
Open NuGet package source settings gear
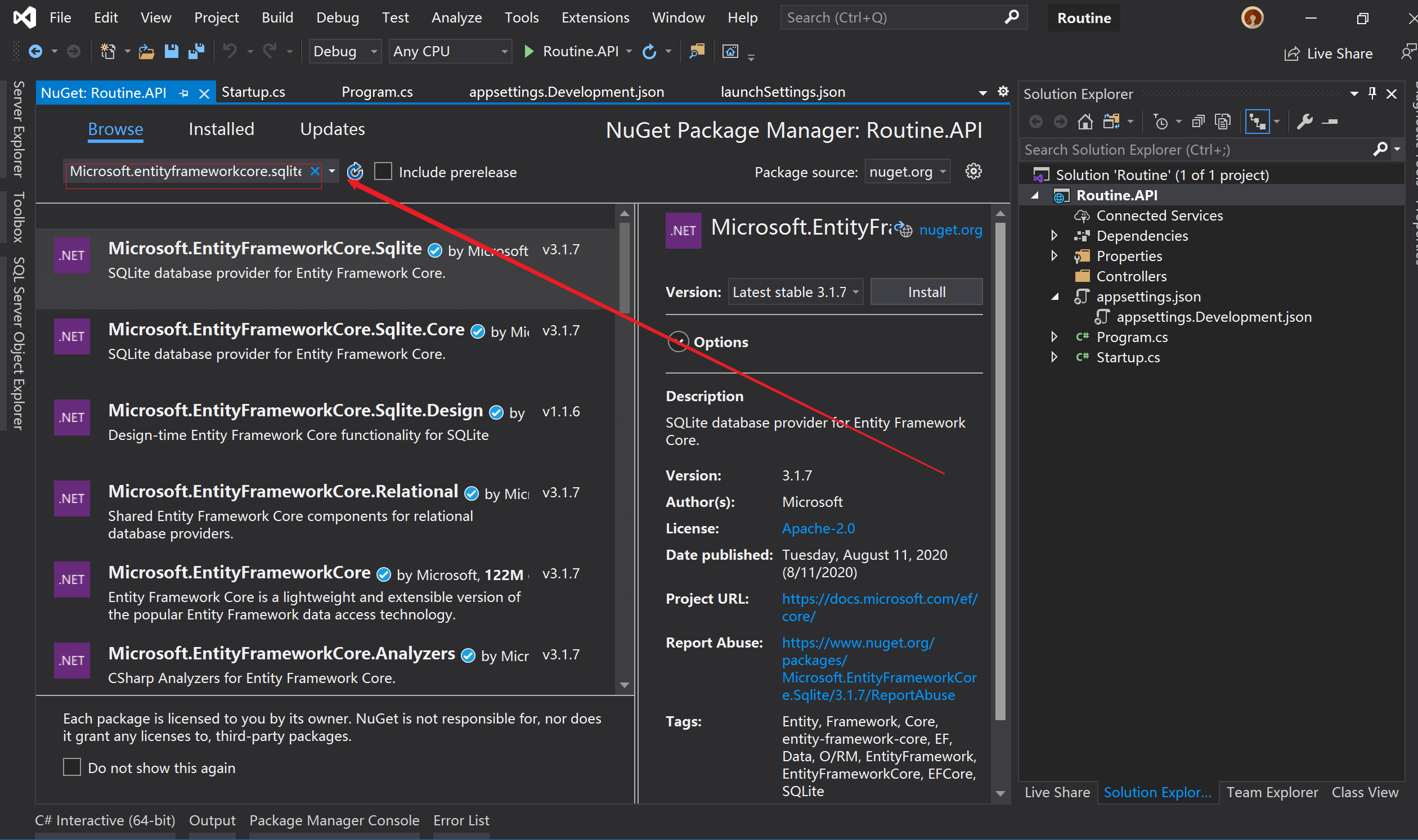tap(973, 172)
